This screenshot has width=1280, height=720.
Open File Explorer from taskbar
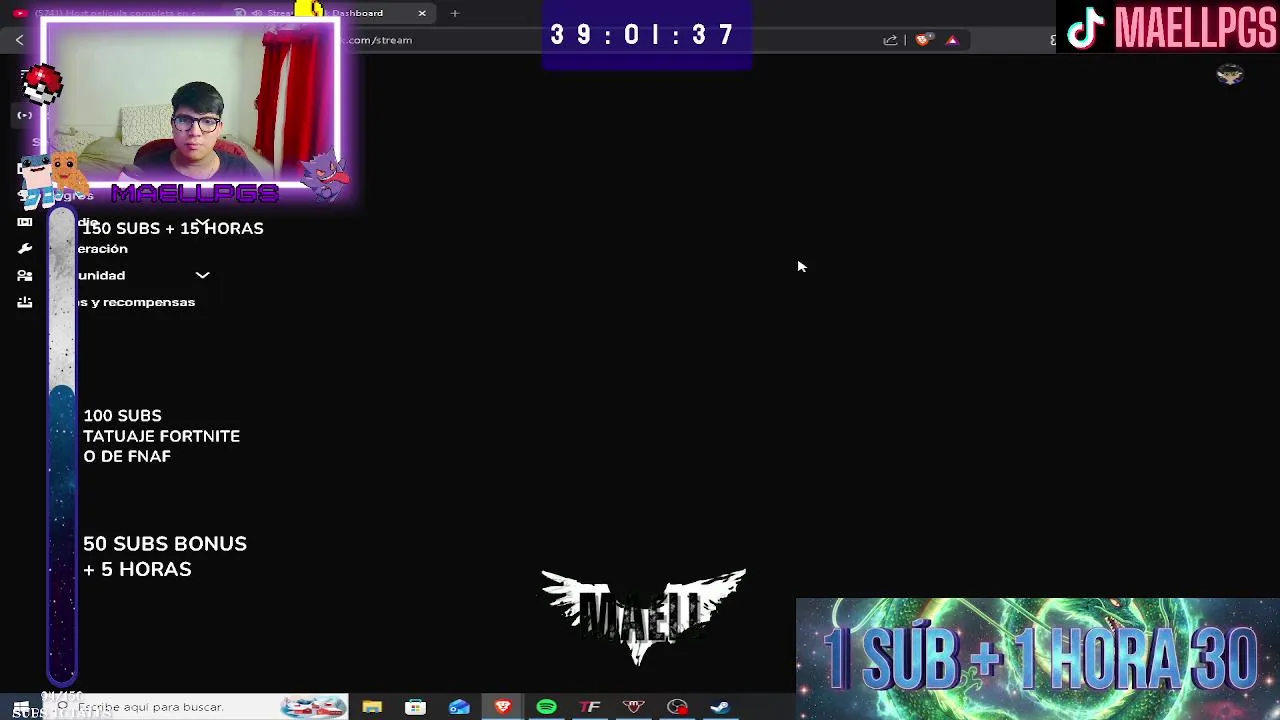click(x=372, y=707)
